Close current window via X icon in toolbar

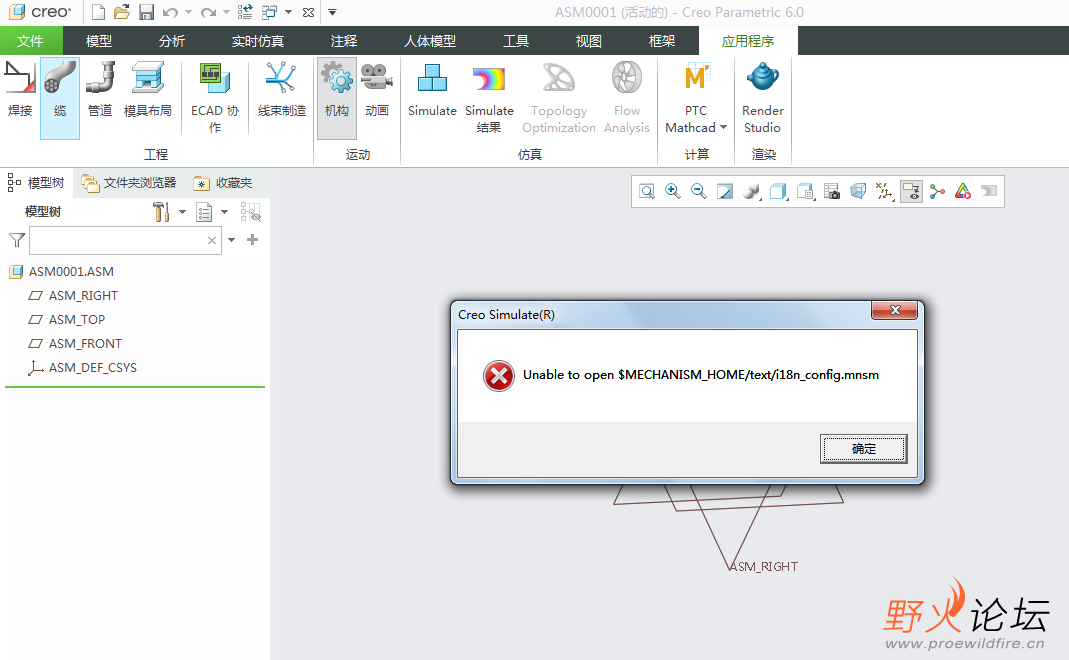308,12
